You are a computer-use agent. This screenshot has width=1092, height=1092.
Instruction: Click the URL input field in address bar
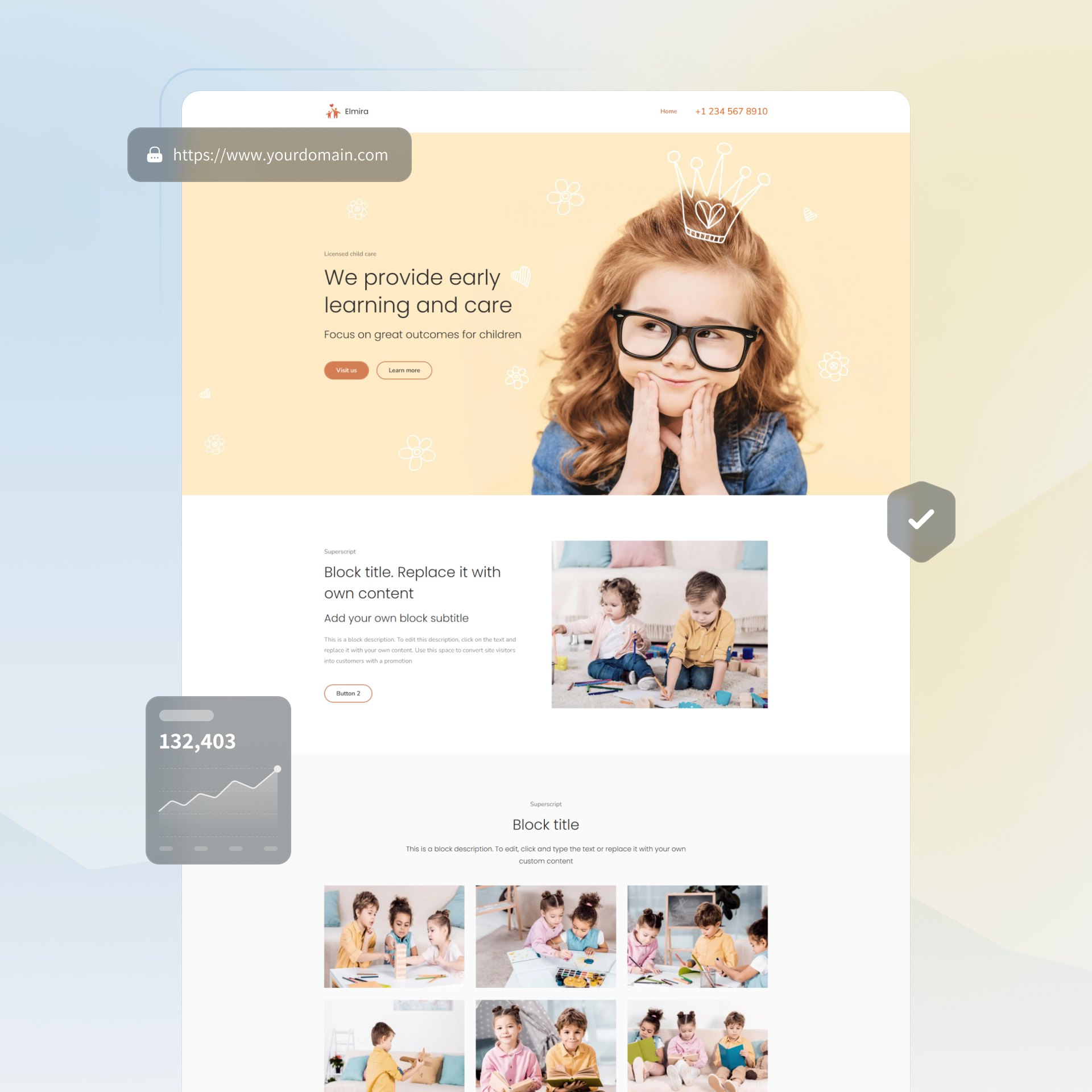click(x=281, y=154)
